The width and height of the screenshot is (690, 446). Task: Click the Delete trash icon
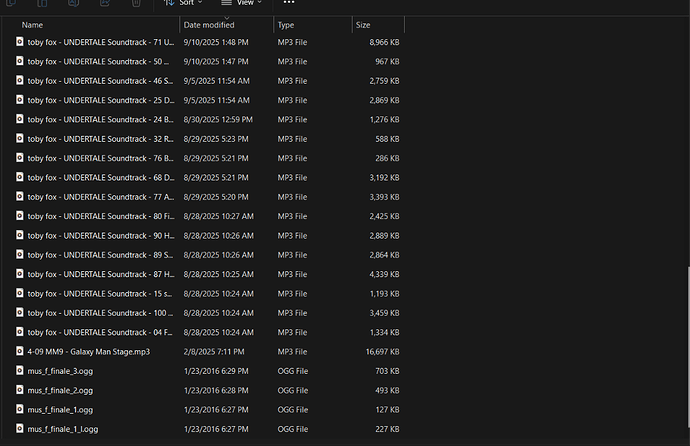[136, 3]
